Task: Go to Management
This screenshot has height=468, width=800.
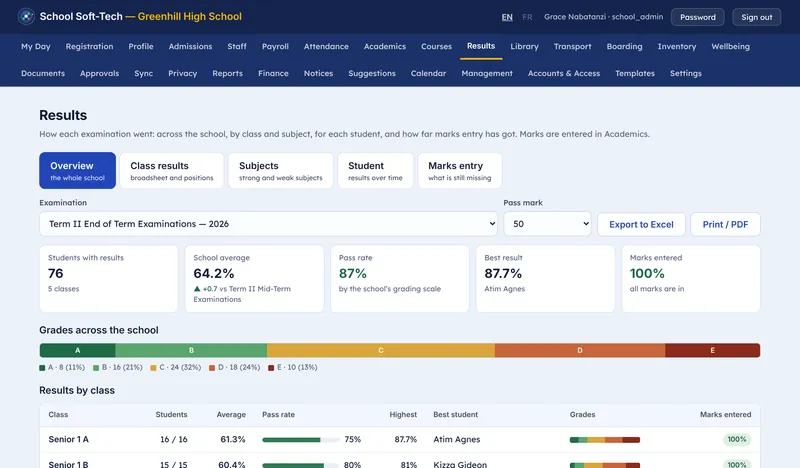Action: pyautogui.click(x=487, y=73)
